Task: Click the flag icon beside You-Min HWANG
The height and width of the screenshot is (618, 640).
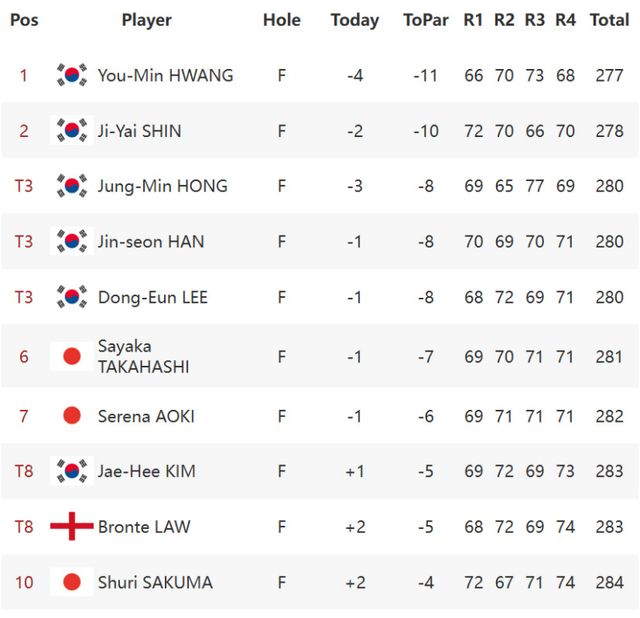Action: pos(71,75)
